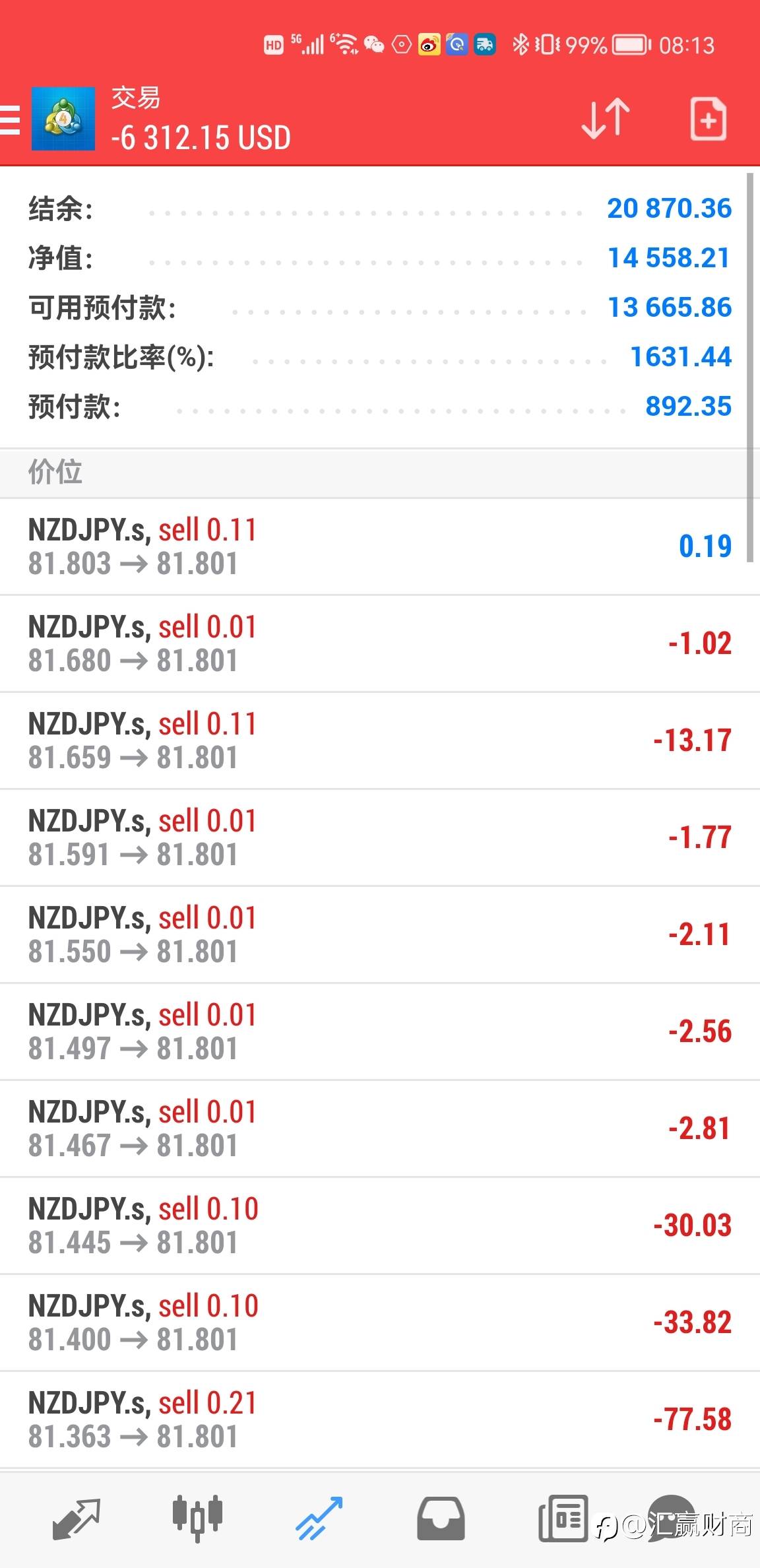This screenshot has width=760, height=1568.
Task: Tap the MetaTrader 4 app logo
Action: 63,119
